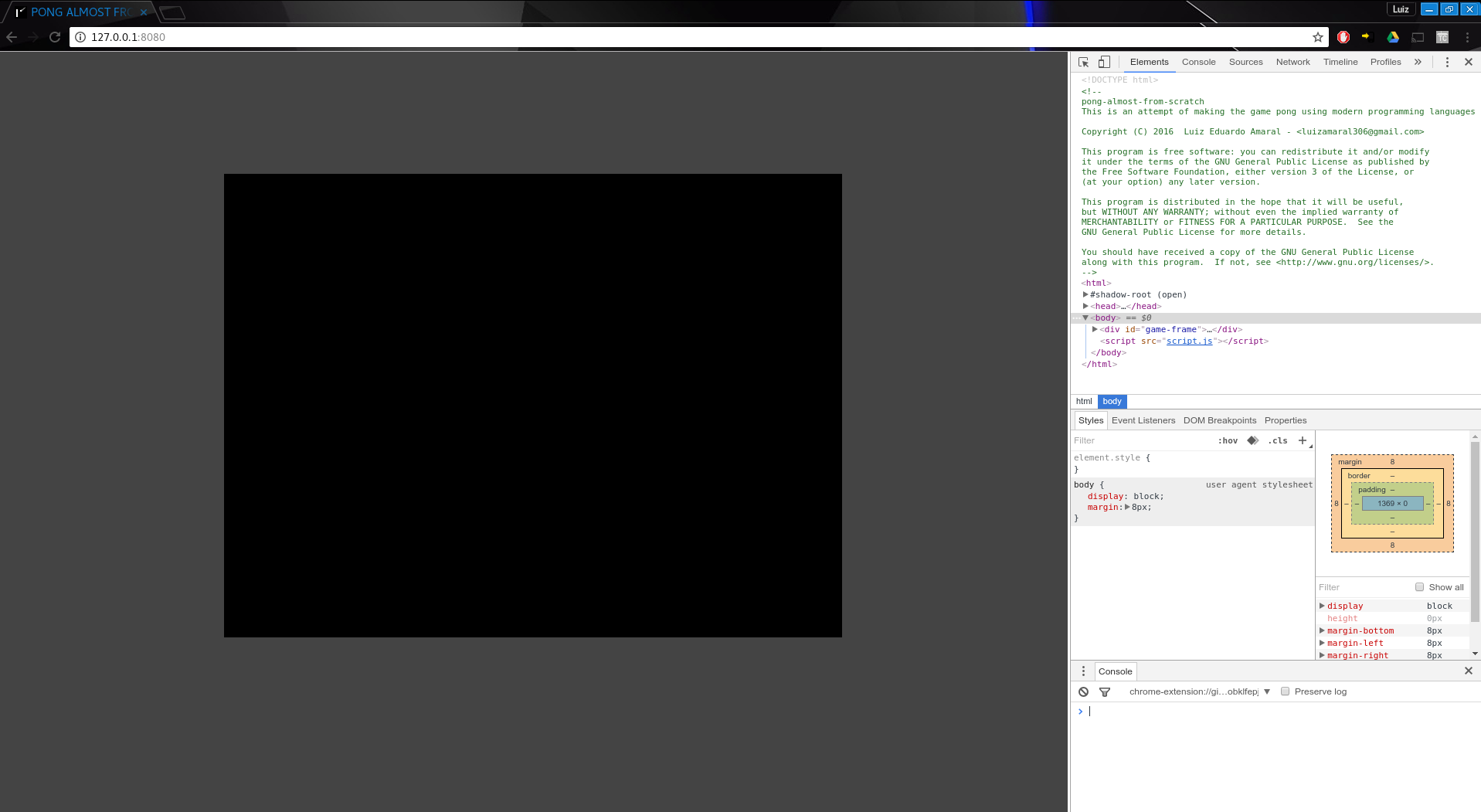The height and width of the screenshot is (812, 1481).
Task: Open the Google Drive extension
Action: point(1393,37)
